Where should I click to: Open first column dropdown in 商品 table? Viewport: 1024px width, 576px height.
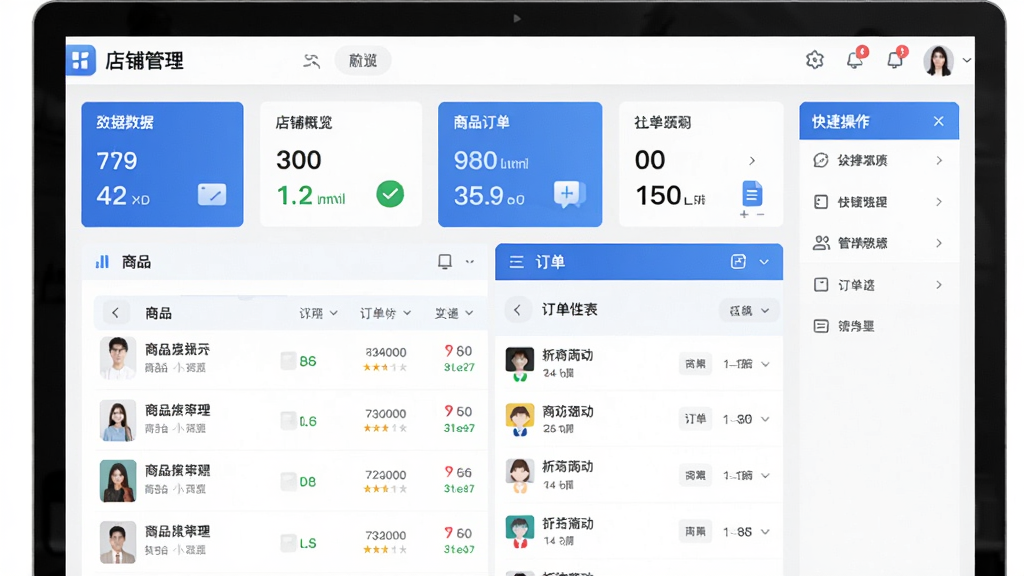[x=319, y=313]
